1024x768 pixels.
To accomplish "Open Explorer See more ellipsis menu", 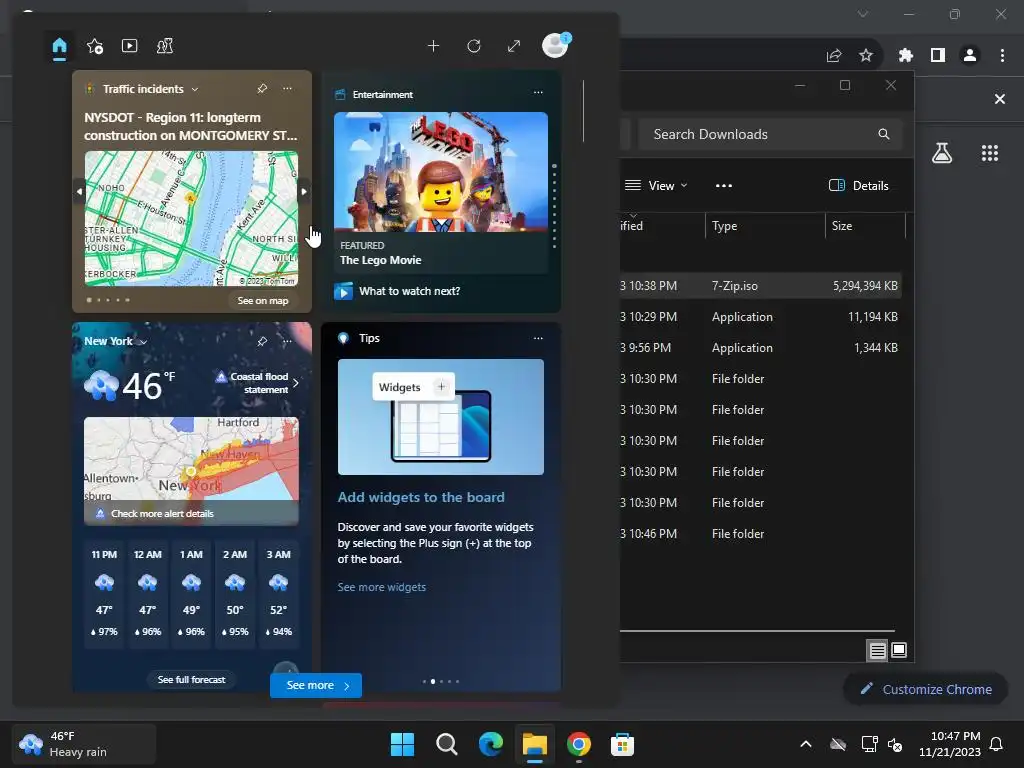I will pos(724,186).
